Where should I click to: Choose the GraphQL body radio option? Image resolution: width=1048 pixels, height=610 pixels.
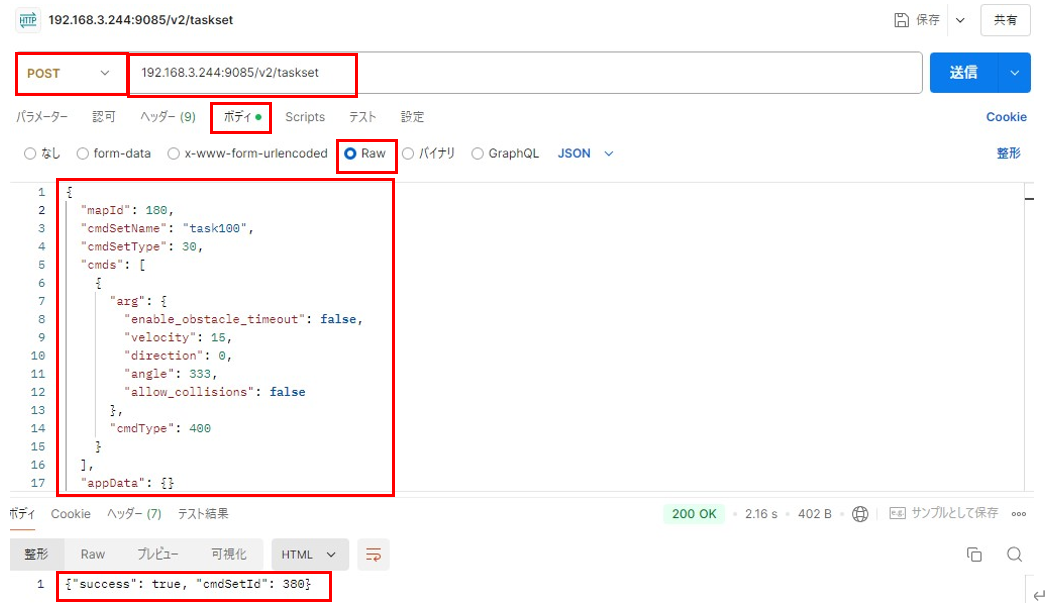[477, 154]
